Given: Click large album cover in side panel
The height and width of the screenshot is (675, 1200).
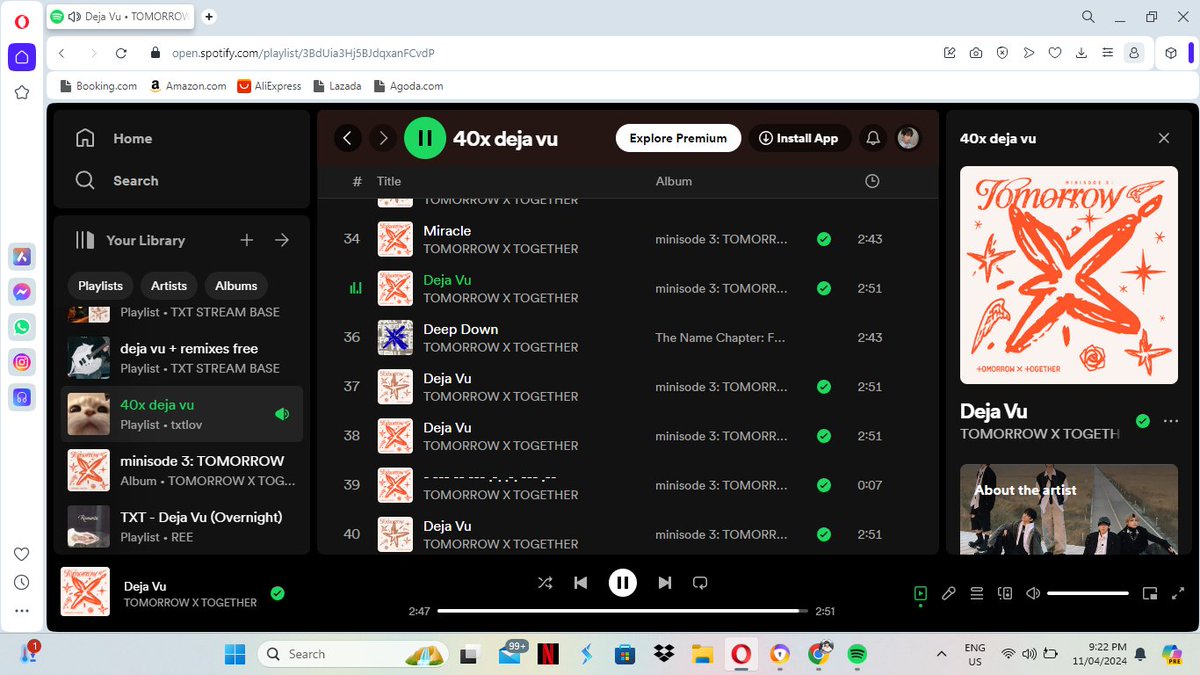Looking at the screenshot, I should tap(1069, 274).
